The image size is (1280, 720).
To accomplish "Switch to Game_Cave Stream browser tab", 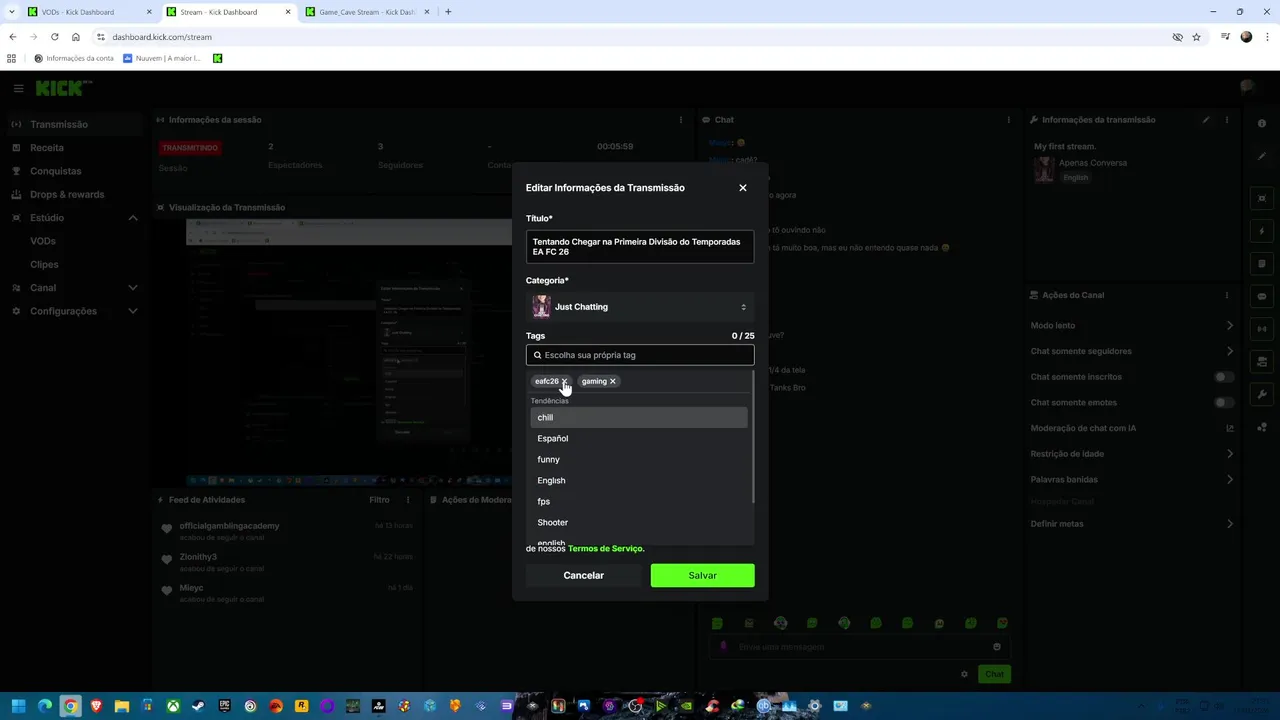I will (365, 12).
